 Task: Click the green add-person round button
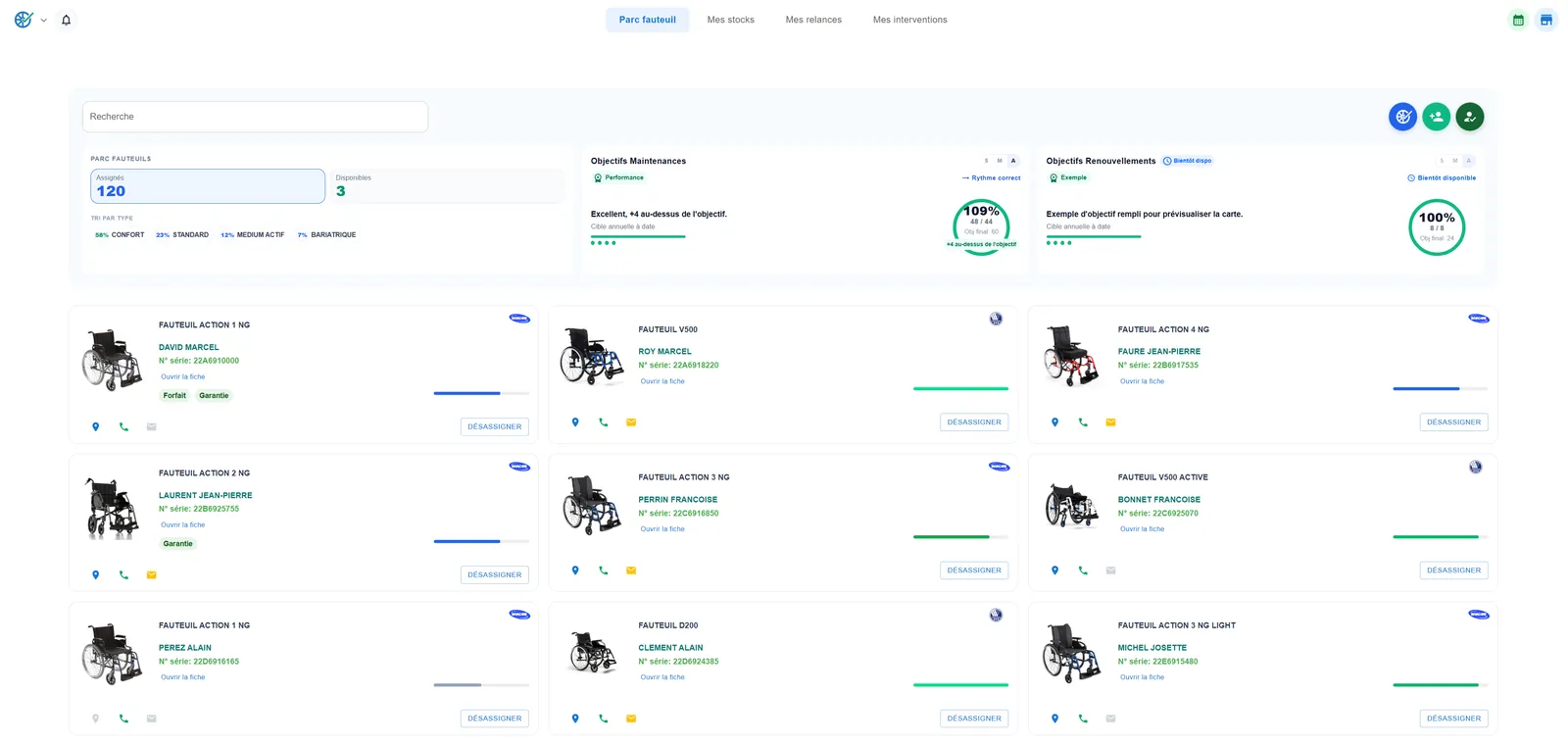click(1437, 117)
